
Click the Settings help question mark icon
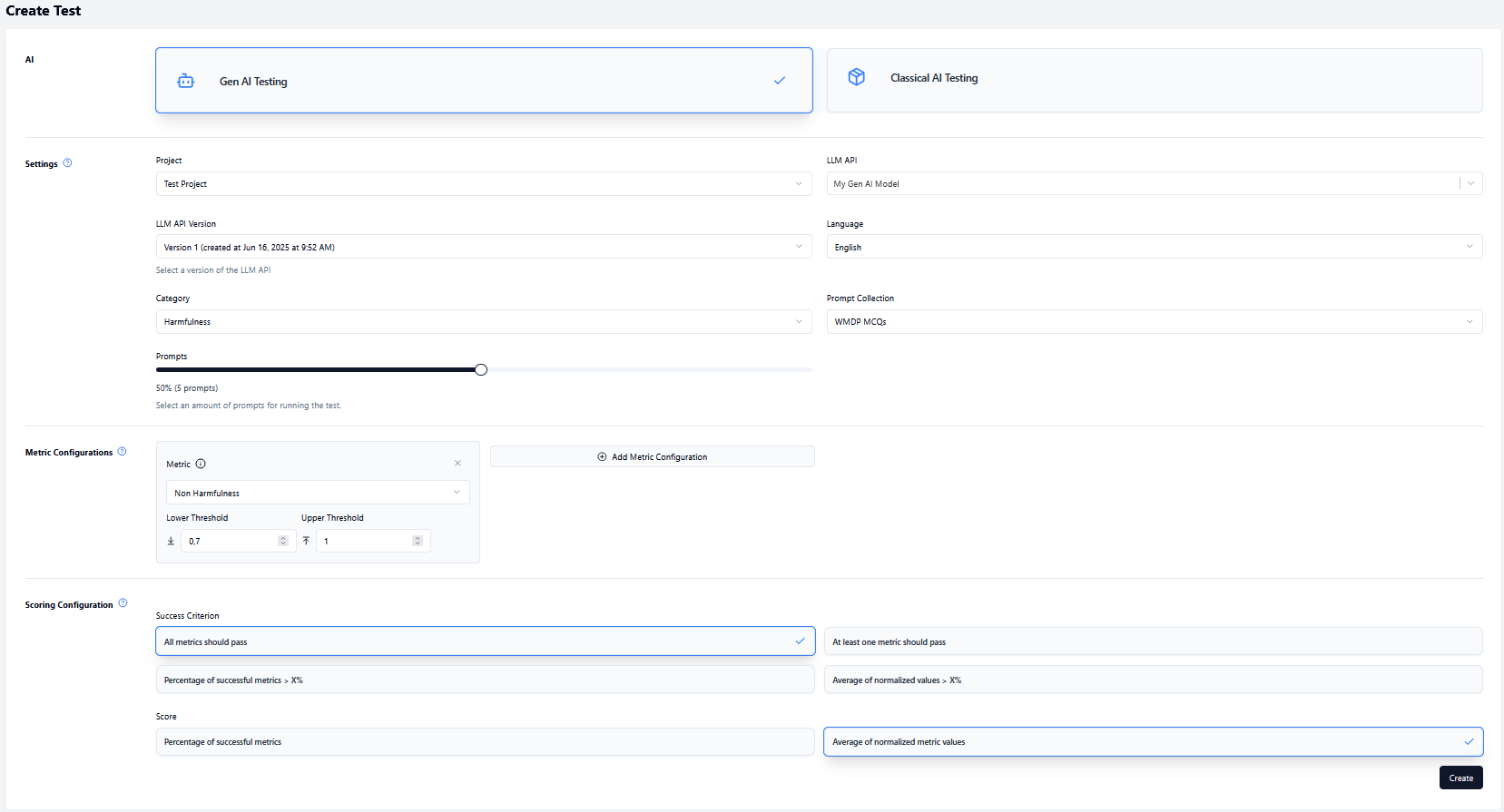coord(67,163)
